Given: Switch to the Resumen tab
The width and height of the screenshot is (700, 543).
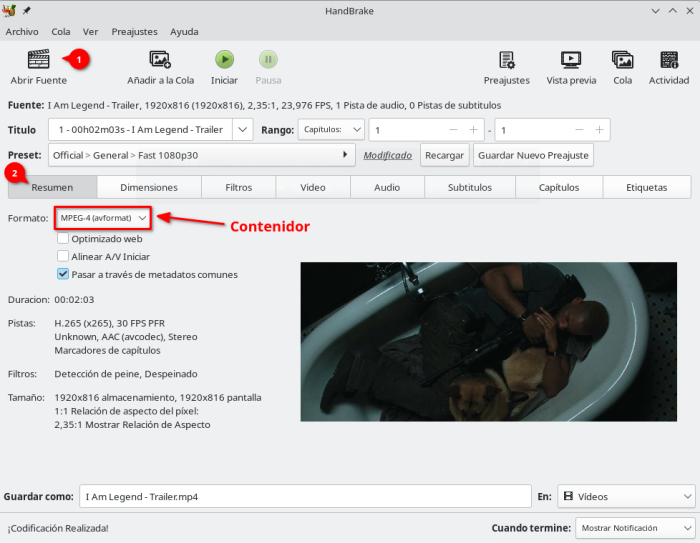Looking at the screenshot, I should 52,187.
